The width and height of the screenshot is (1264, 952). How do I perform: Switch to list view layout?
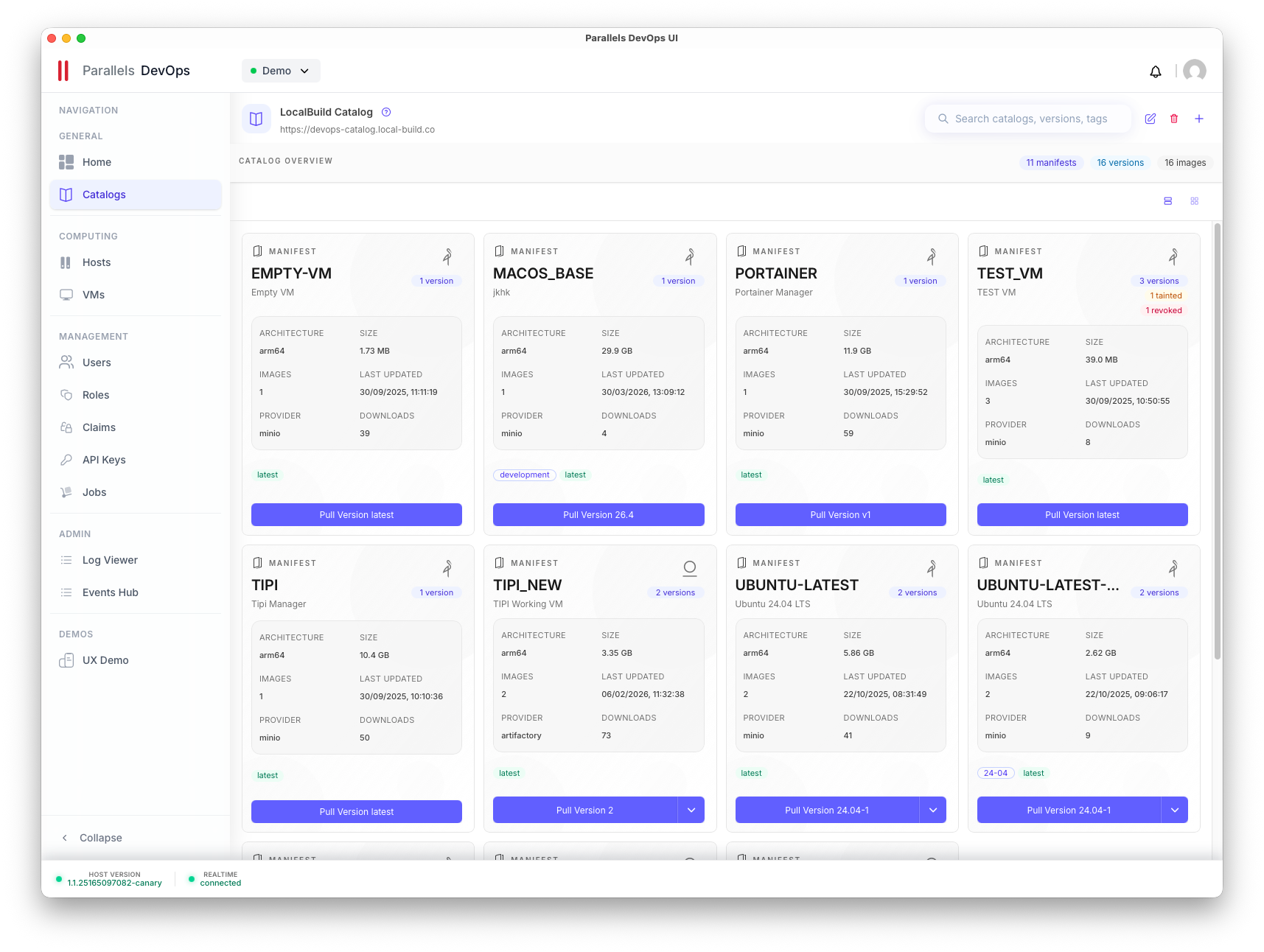click(x=1167, y=201)
